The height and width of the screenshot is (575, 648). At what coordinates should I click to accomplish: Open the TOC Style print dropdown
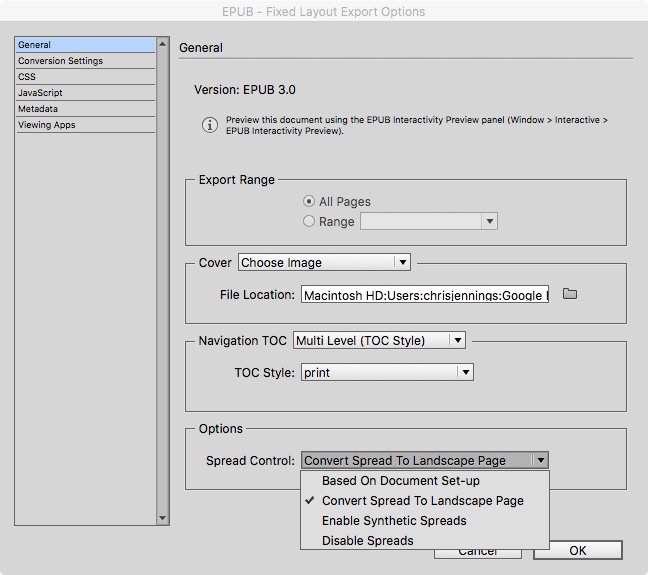coord(387,372)
